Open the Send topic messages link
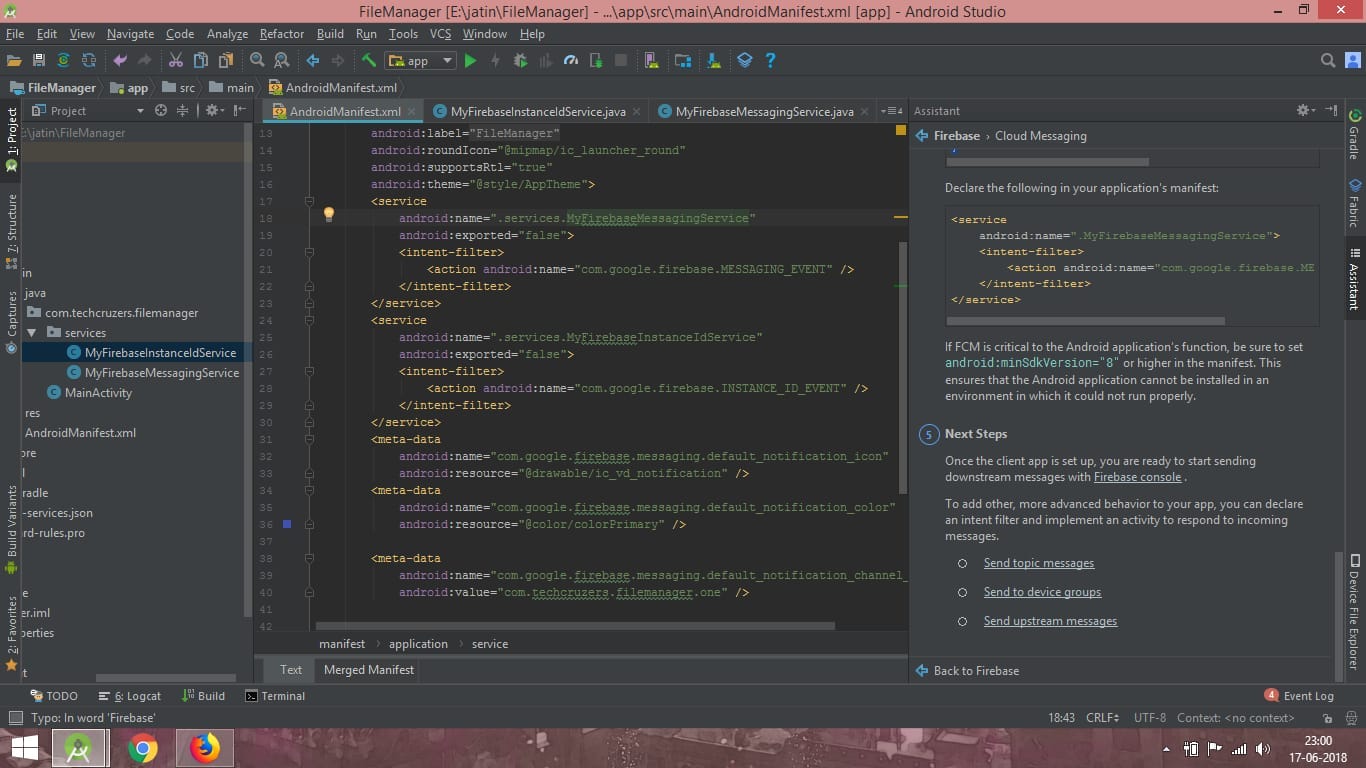This screenshot has width=1366, height=768. click(1038, 563)
